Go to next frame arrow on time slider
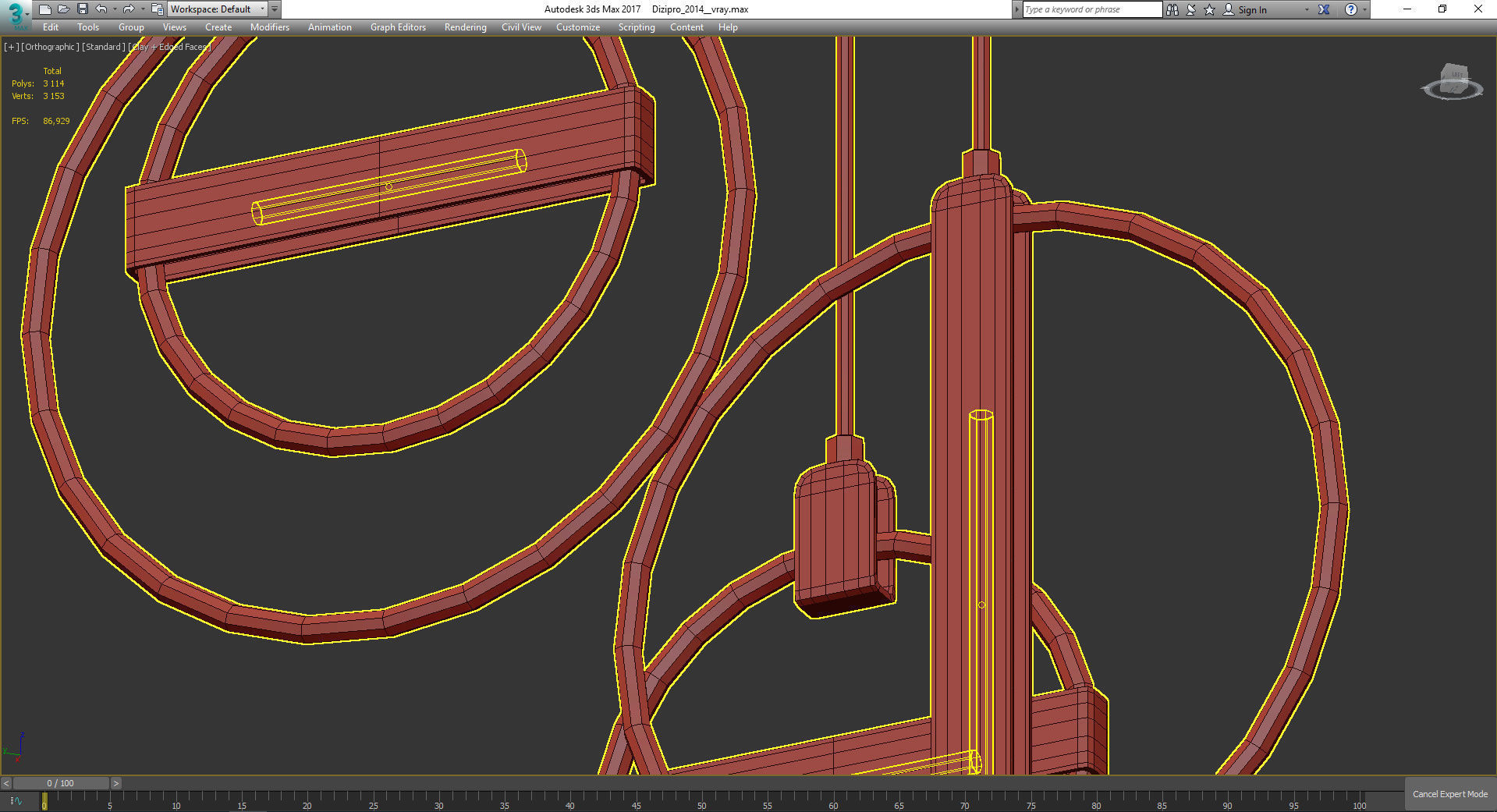The image size is (1497, 812). pos(116,783)
